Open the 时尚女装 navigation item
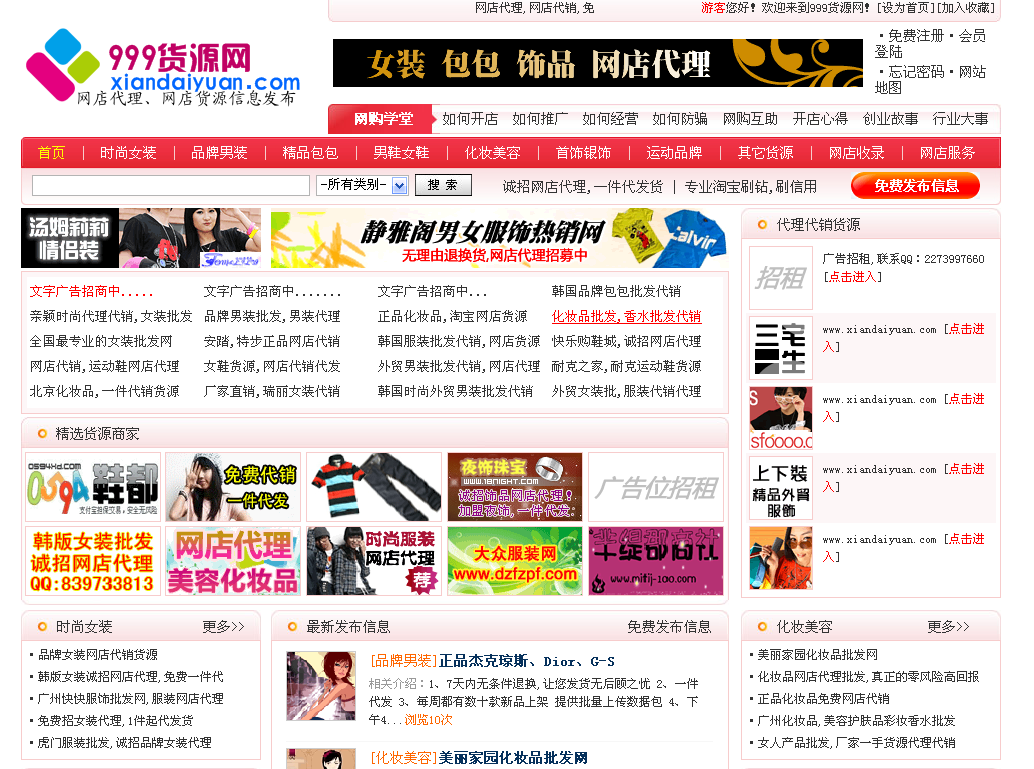1034x769 pixels. click(x=128, y=153)
